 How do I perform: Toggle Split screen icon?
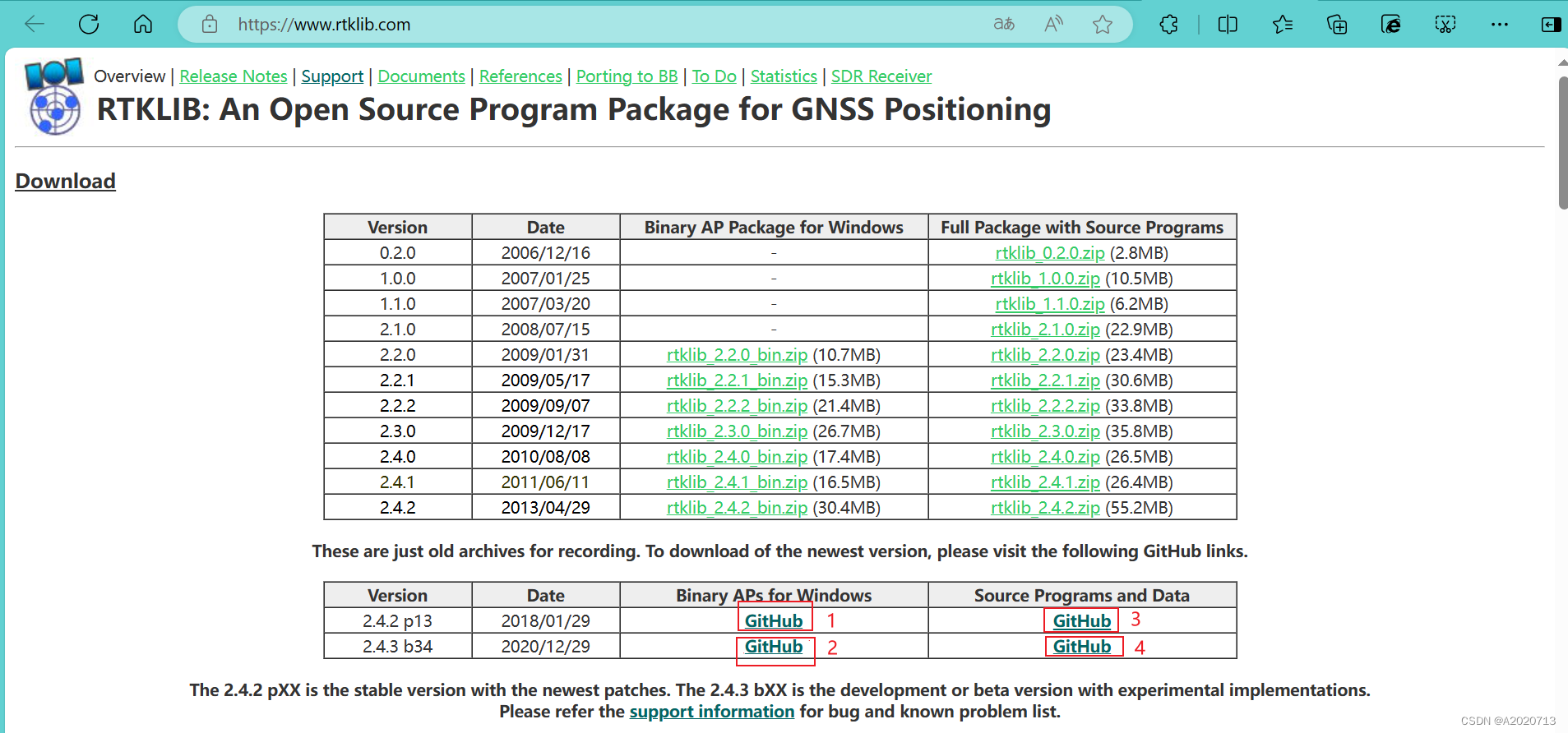1228,24
